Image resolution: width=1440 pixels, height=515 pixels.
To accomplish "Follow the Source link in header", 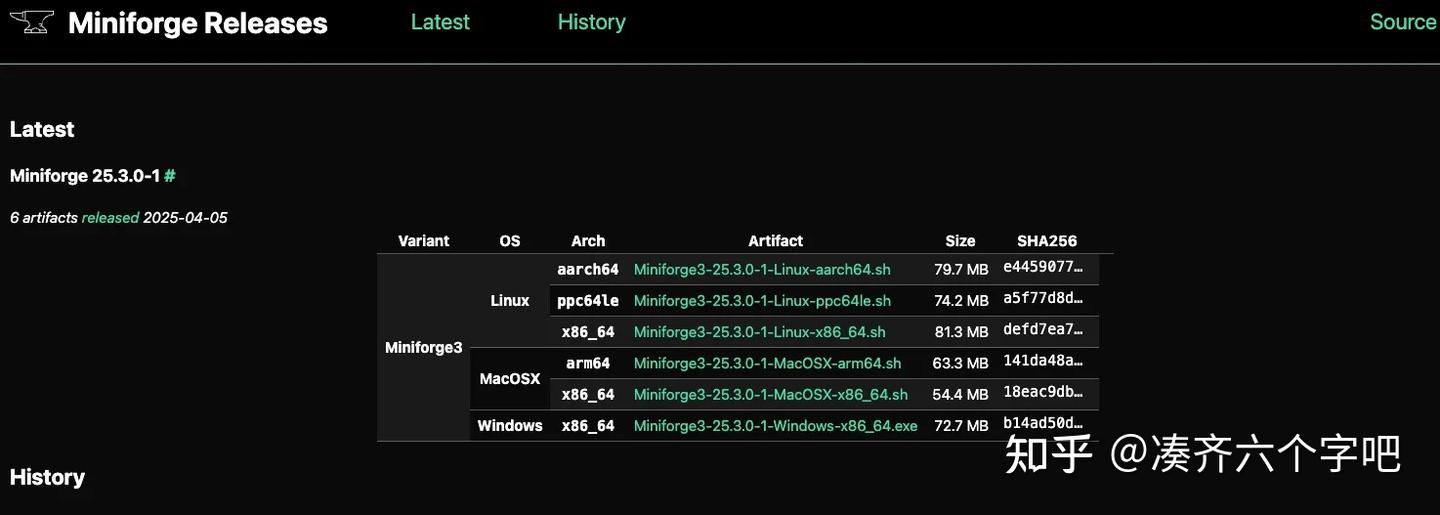I will click(x=1402, y=22).
